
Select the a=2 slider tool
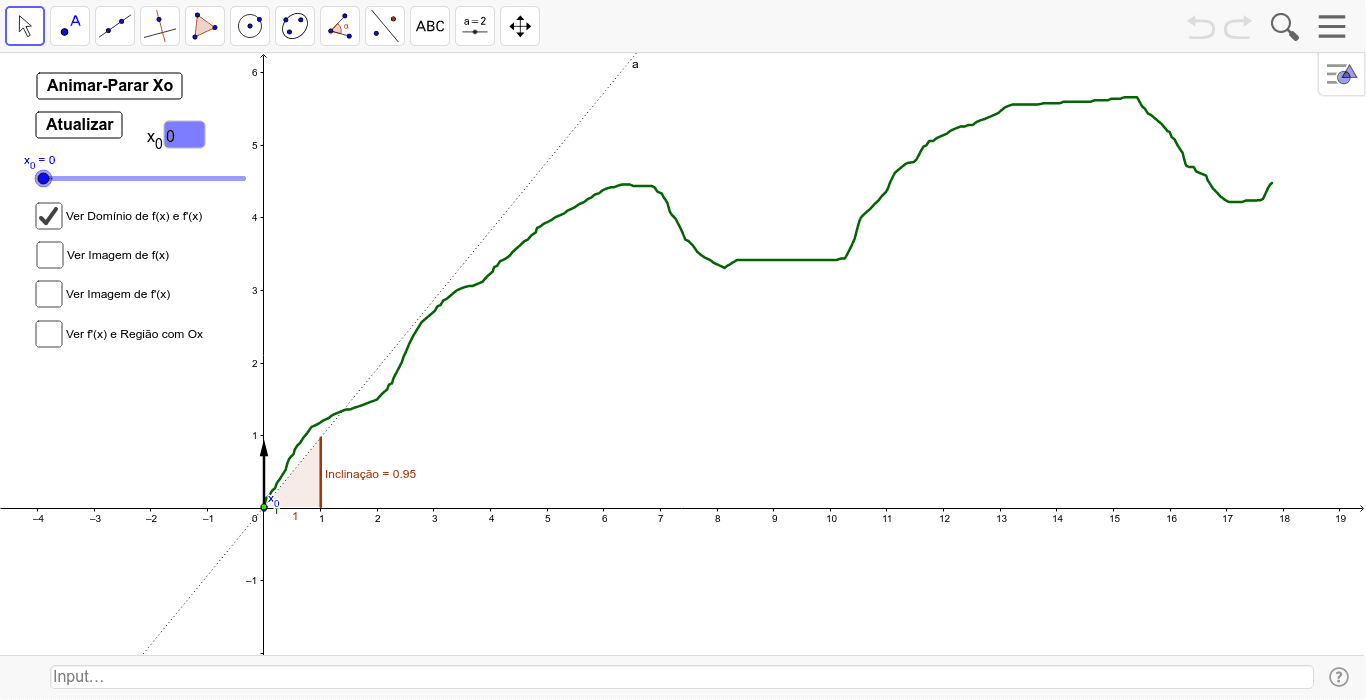pos(475,26)
